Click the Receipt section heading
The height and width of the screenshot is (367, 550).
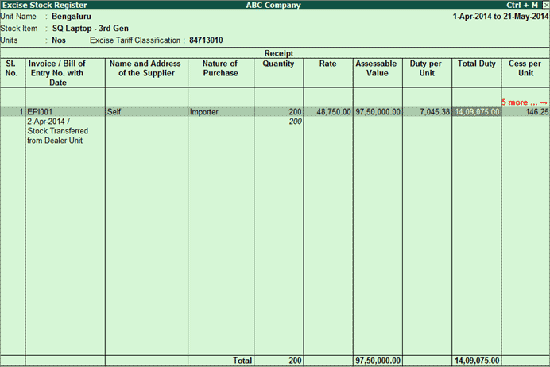pos(279,53)
